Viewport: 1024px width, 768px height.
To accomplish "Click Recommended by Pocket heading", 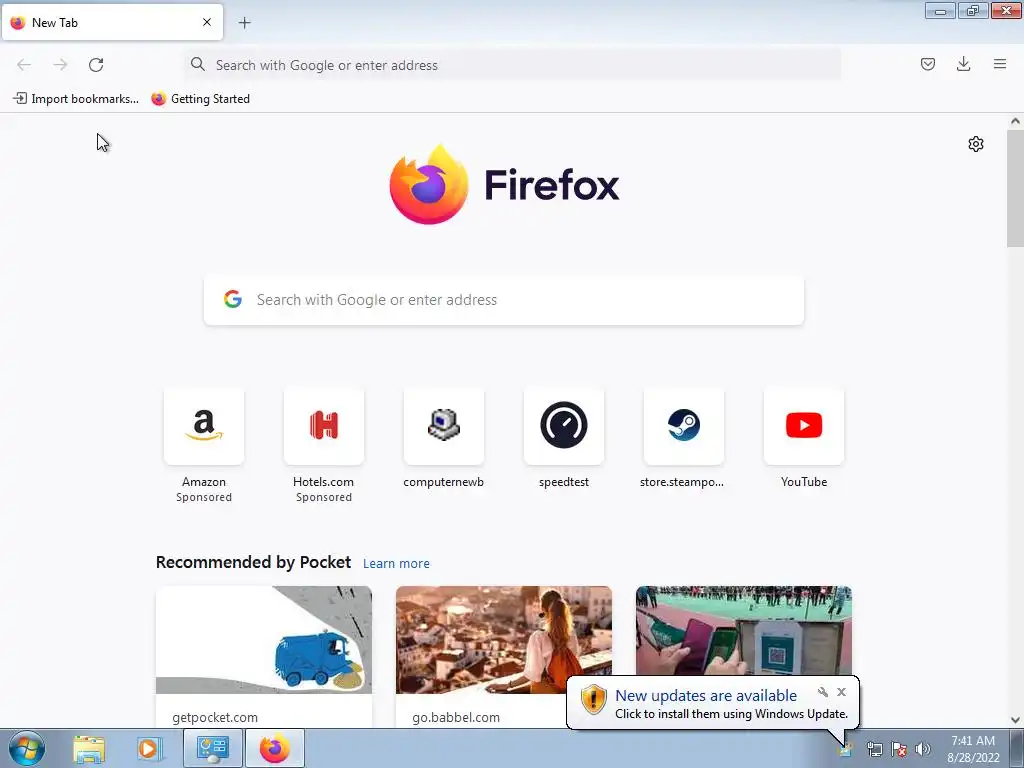I will 253,562.
